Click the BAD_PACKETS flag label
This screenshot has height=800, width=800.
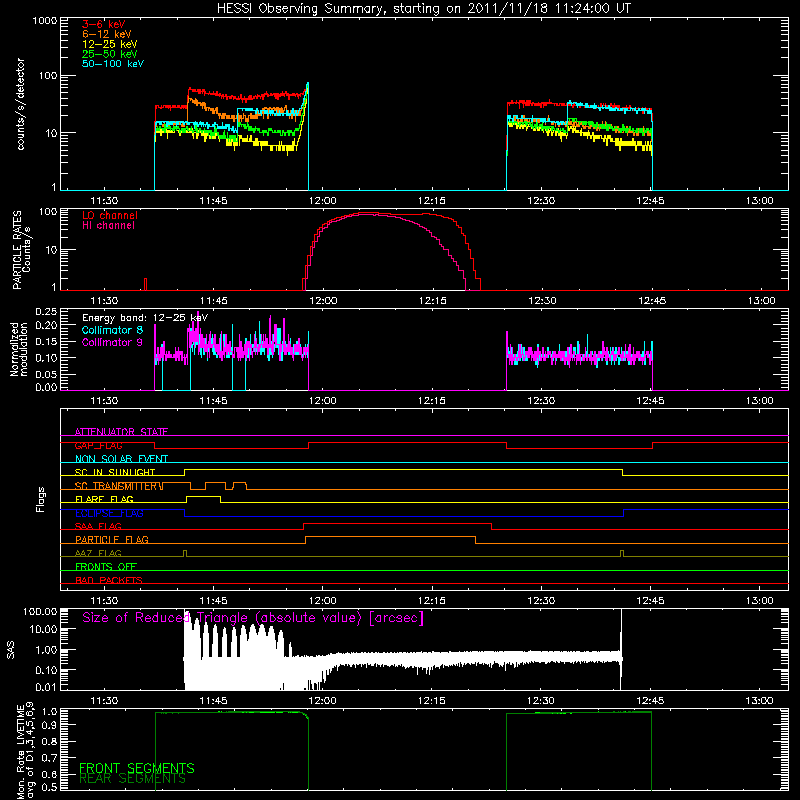tap(109, 580)
